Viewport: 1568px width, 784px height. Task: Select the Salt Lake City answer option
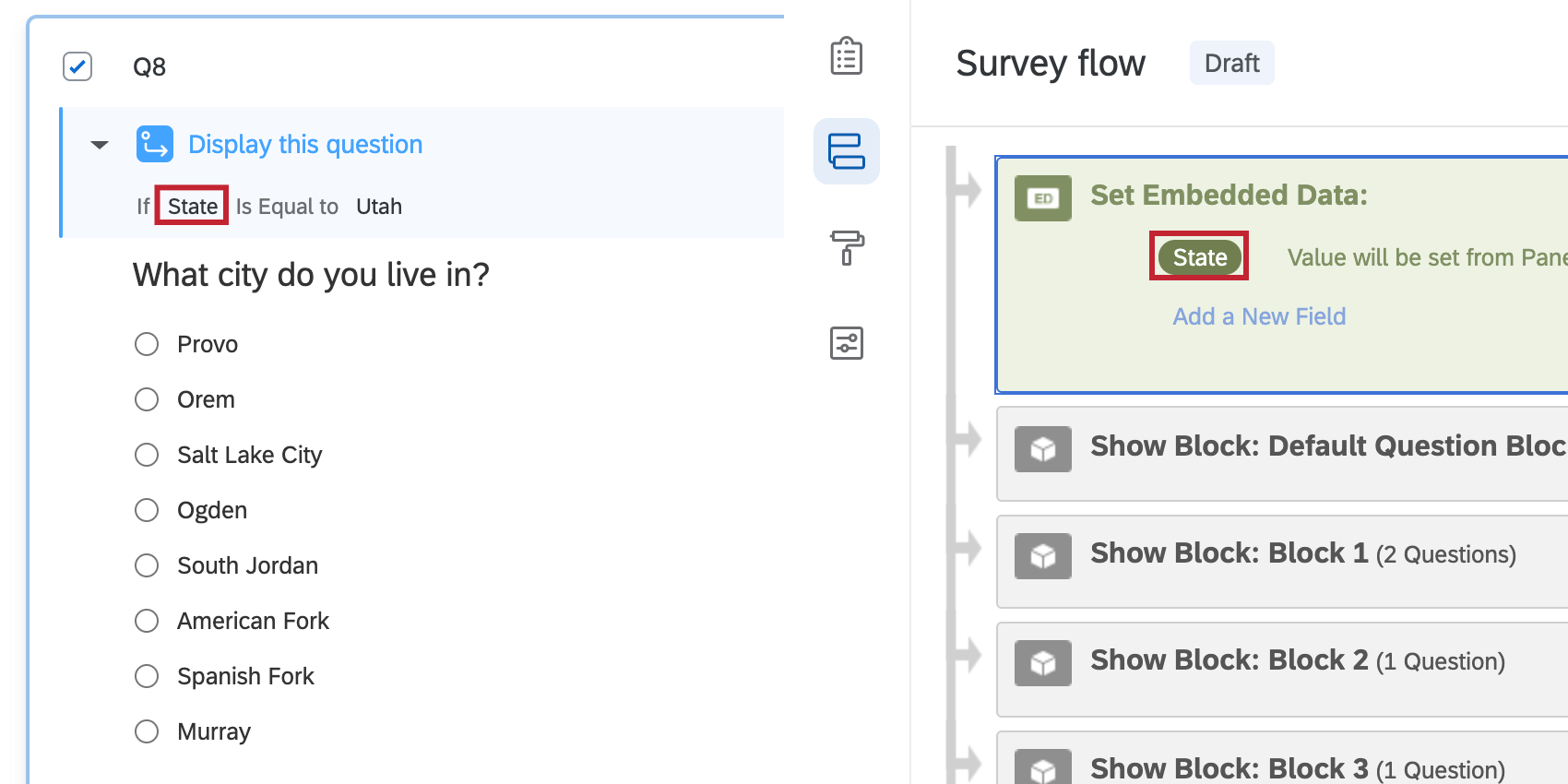pos(147,454)
